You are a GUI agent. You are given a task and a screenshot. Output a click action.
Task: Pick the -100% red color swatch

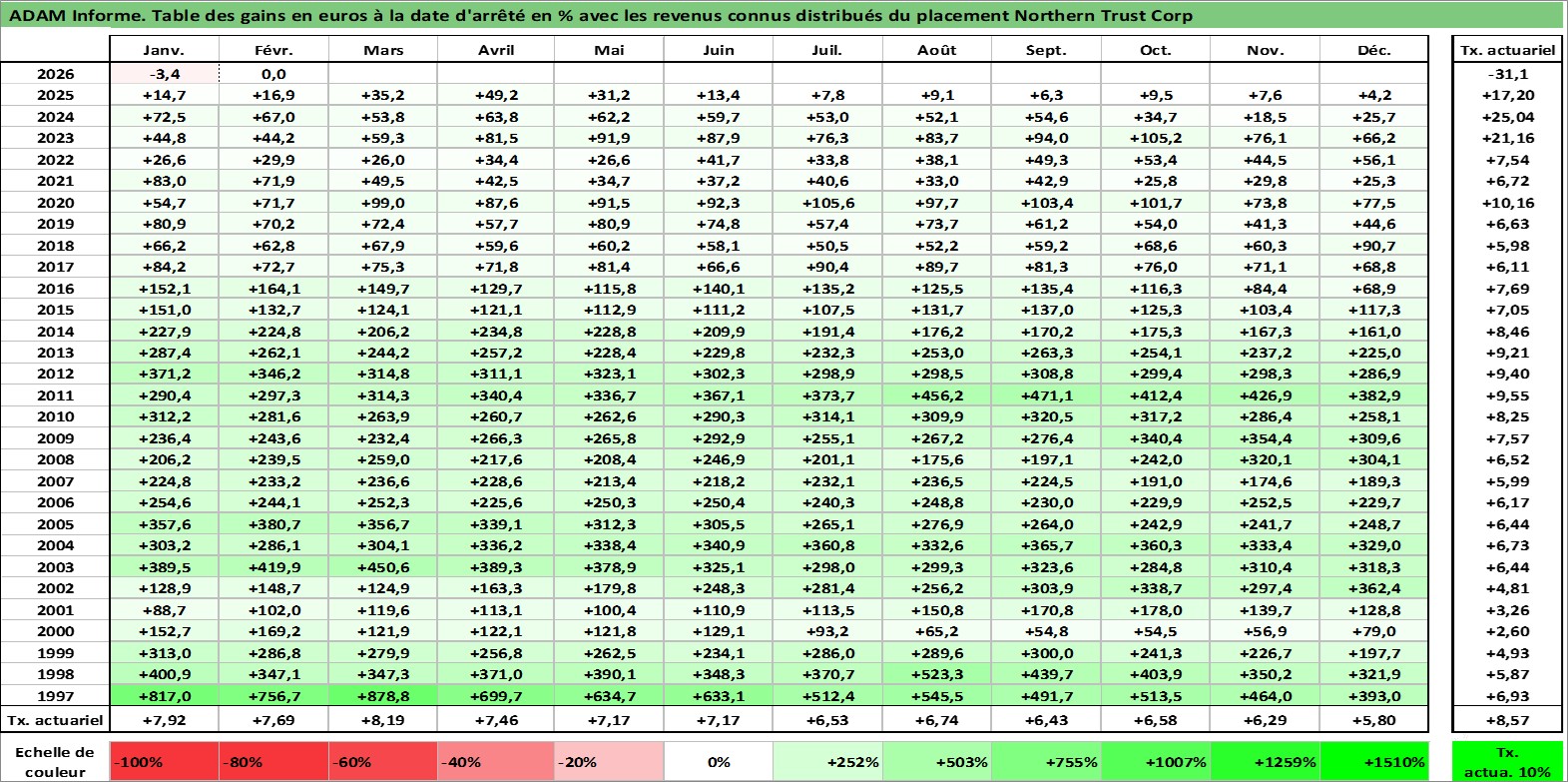164,761
